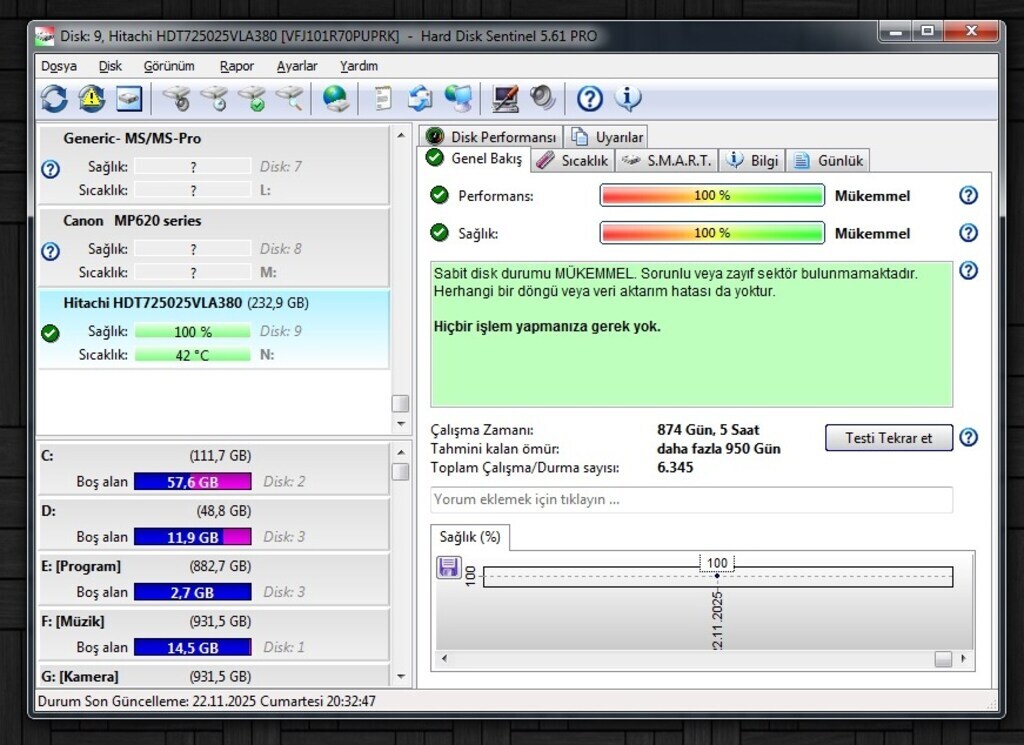Click the blue Refresh arrows toolbar icon

pyautogui.click(x=54, y=99)
